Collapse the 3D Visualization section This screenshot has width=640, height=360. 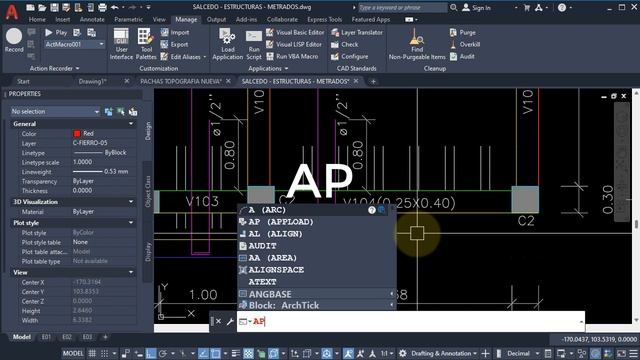pyautogui.click(x=131, y=202)
